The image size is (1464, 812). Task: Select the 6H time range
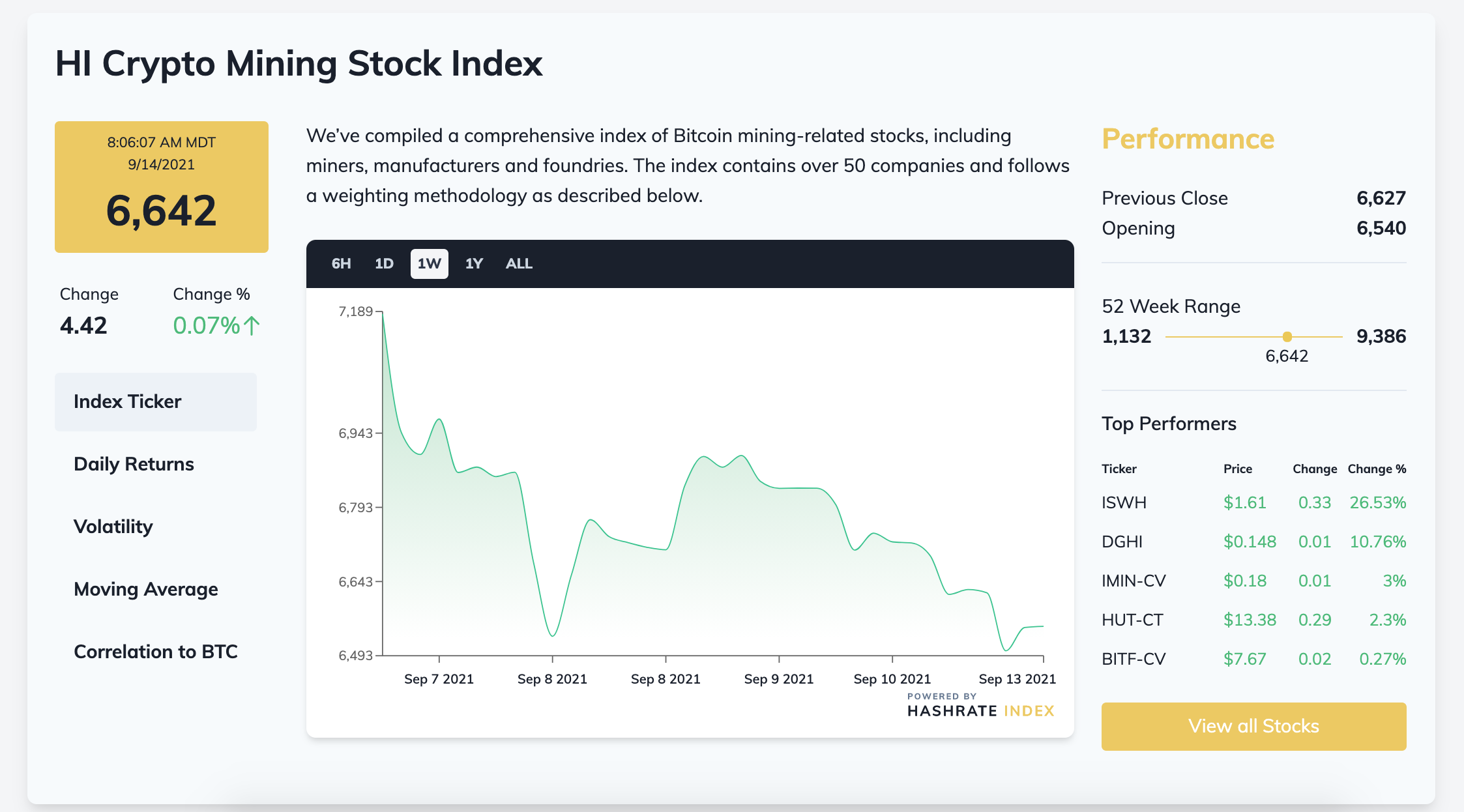pyautogui.click(x=341, y=264)
